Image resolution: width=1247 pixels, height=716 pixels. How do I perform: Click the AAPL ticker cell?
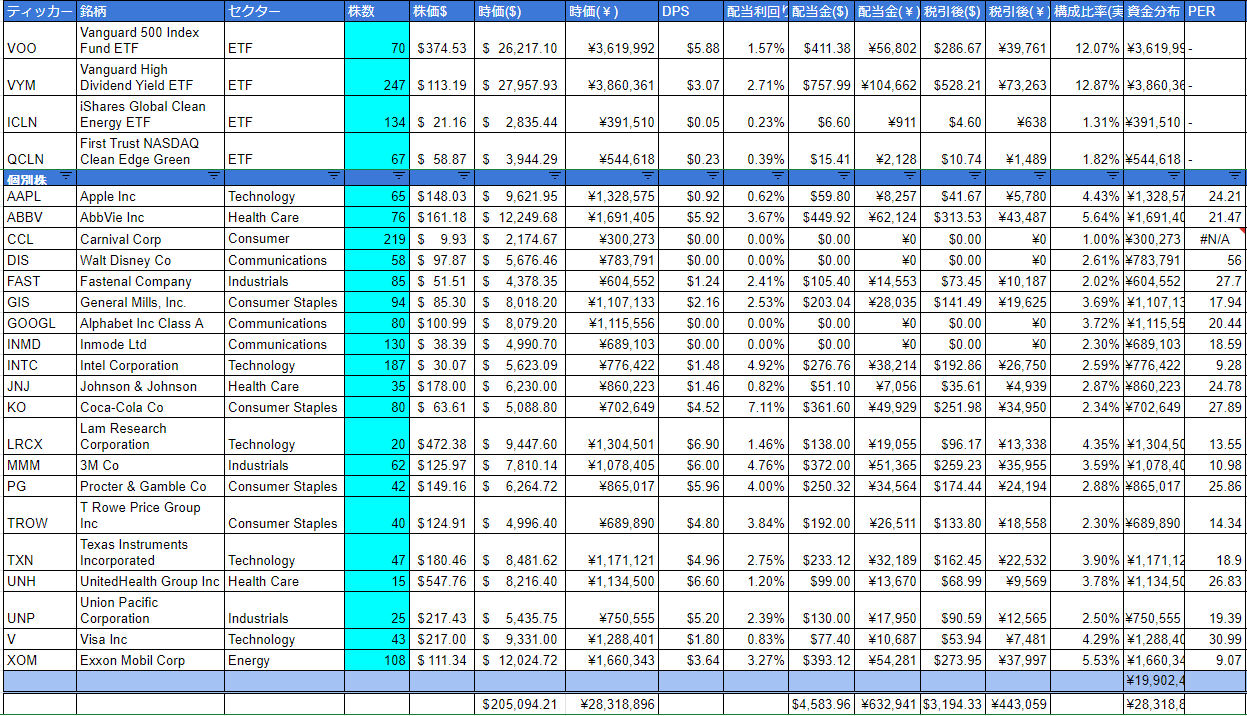coord(39,197)
